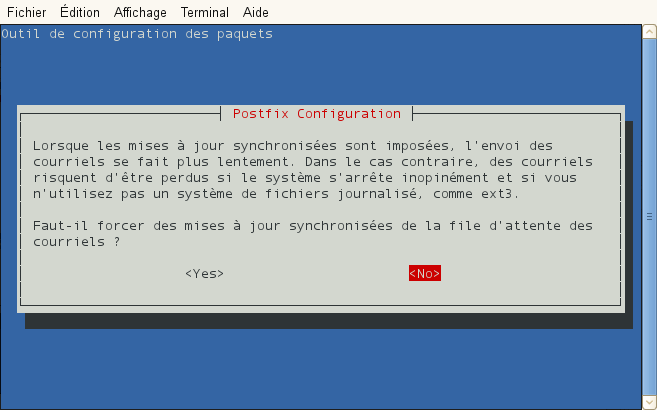Click the scrollbar down arrow
Screen dimensions: 657x410
(x=649, y=402)
